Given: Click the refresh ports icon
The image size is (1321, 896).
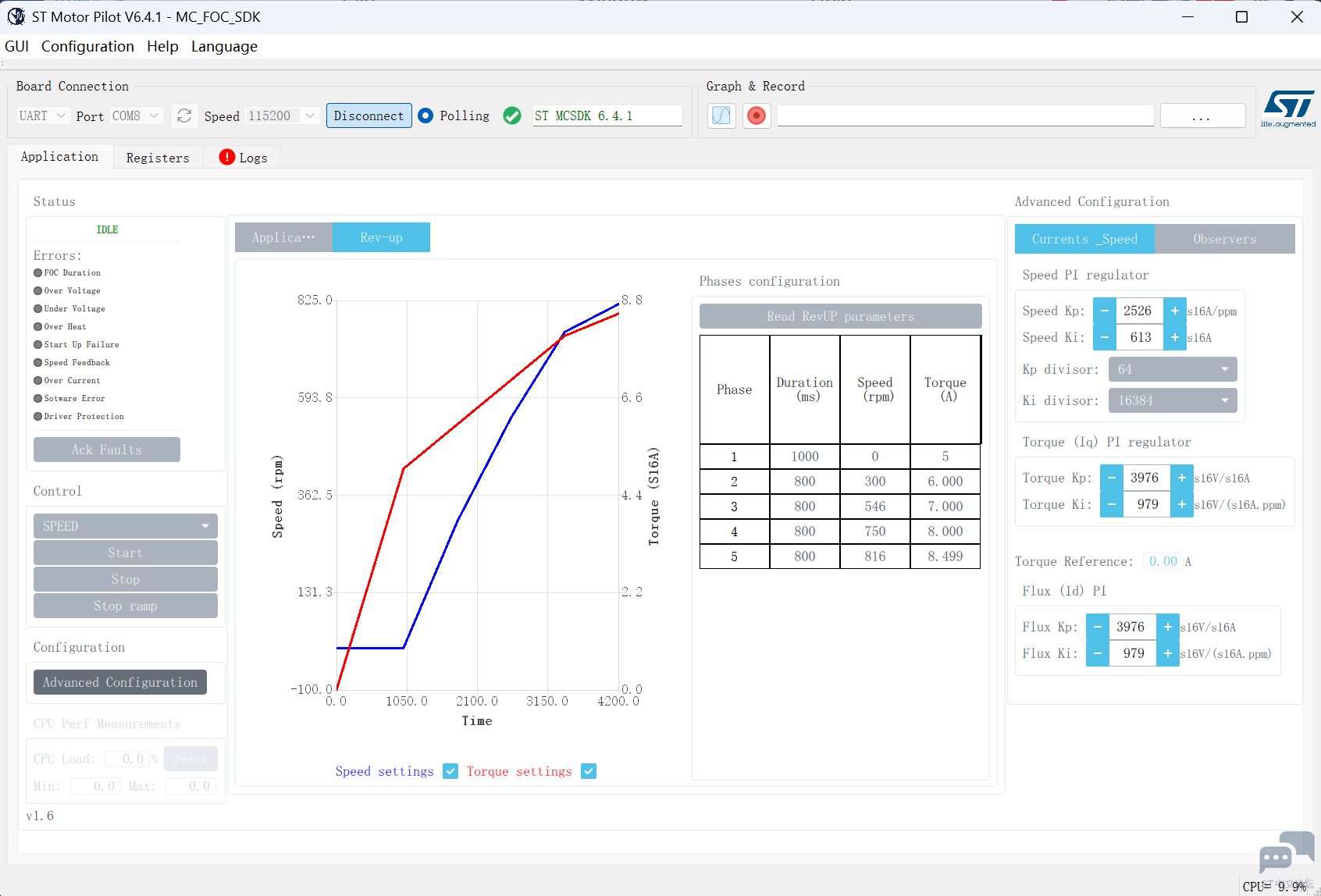Looking at the screenshot, I should pyautogui.click(x=184, y=116).
